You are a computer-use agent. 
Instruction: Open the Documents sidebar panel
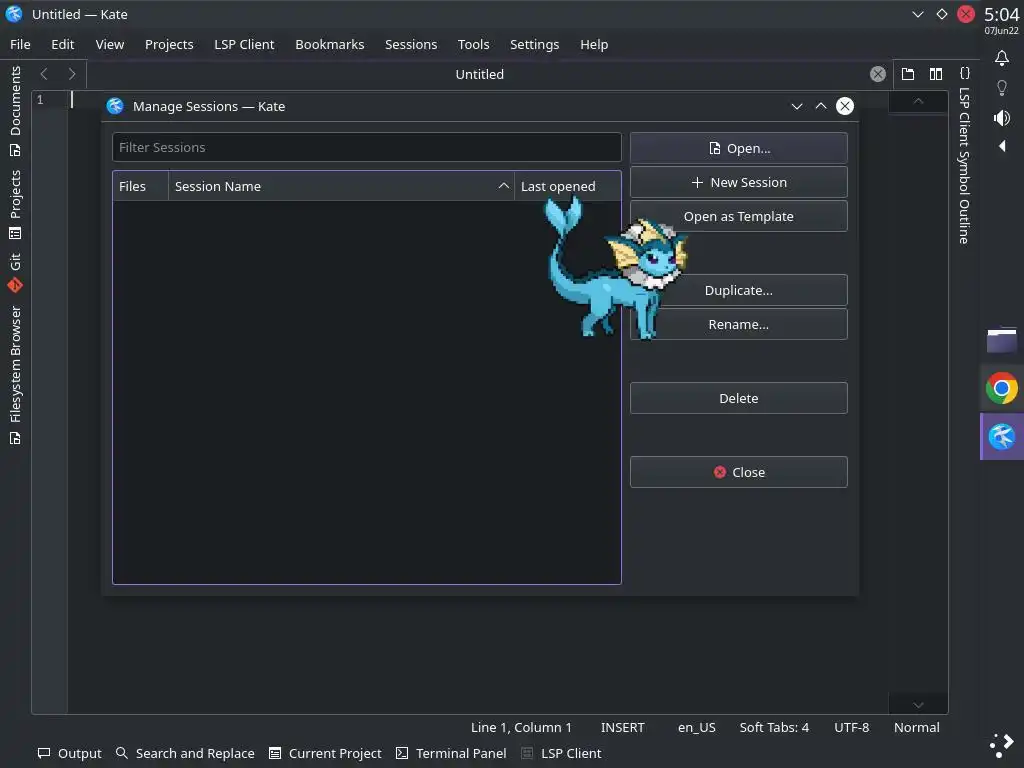coord(15,111)
